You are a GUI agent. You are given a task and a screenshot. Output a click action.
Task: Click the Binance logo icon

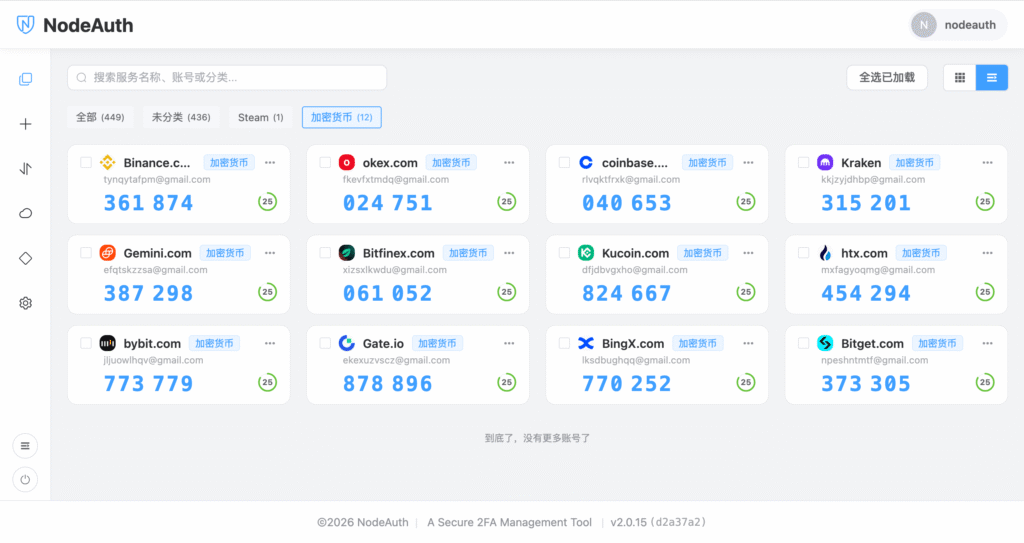click(108, 162)
